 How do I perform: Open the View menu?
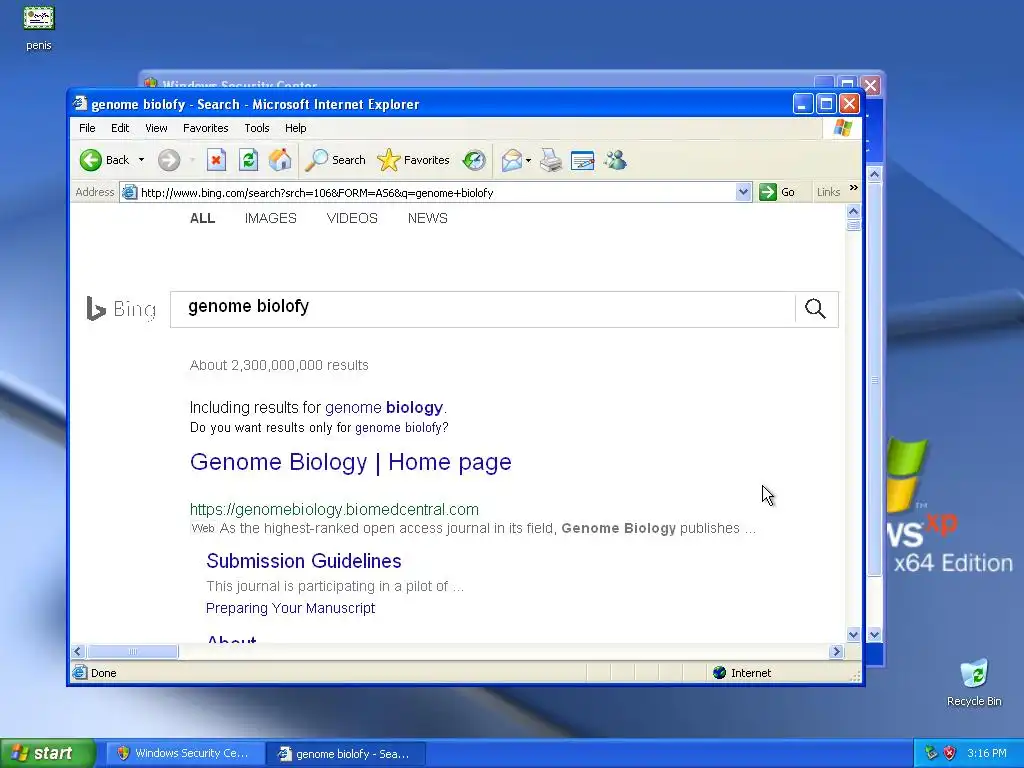156,128
